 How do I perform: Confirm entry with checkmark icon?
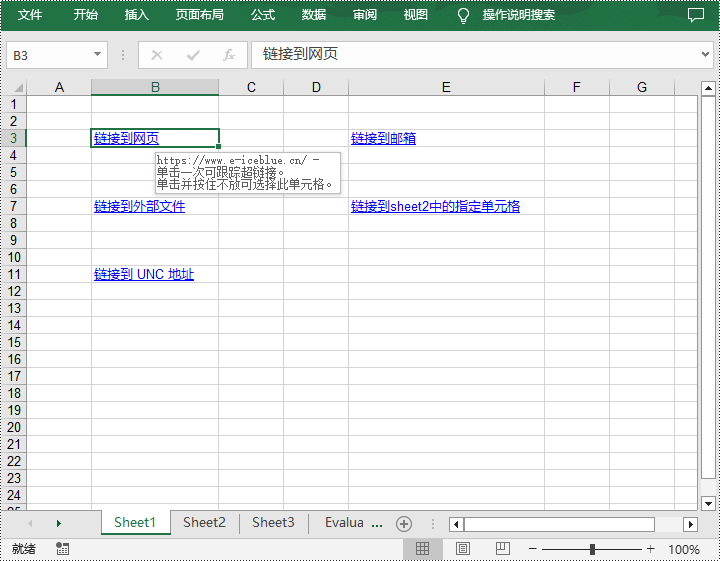click(193, 56)
